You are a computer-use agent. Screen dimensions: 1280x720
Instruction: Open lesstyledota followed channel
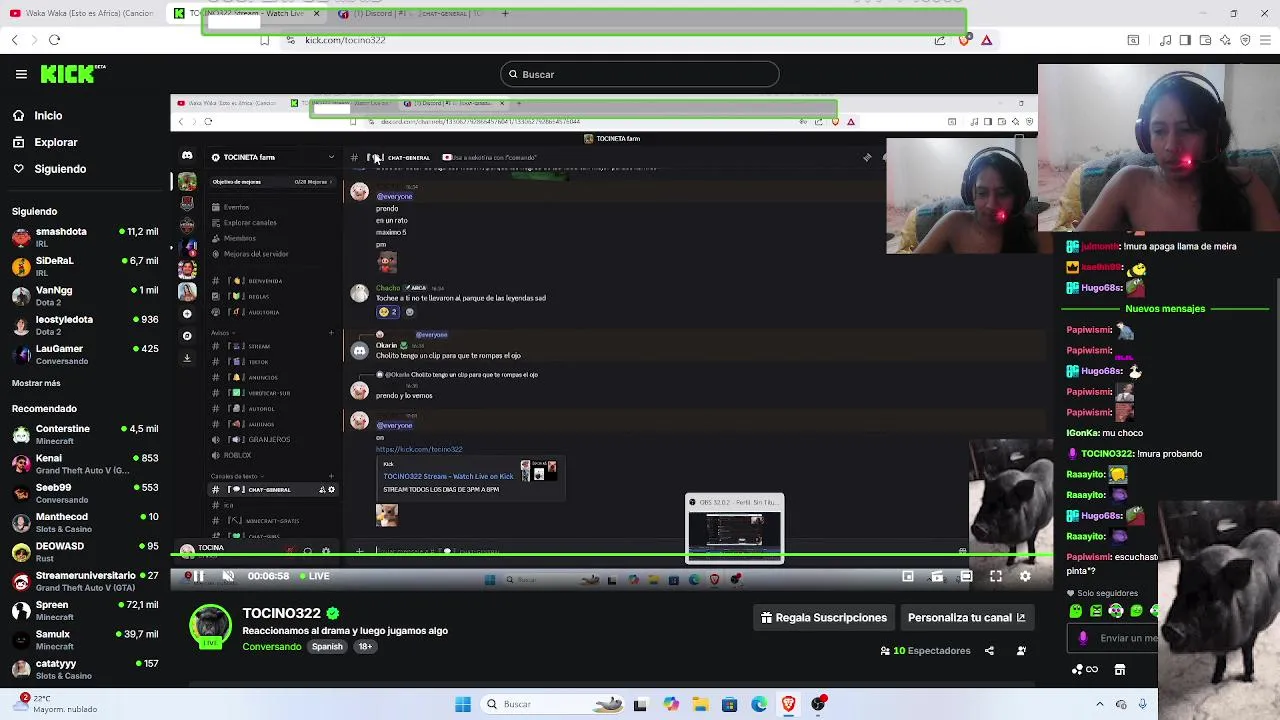coord(85,325)
